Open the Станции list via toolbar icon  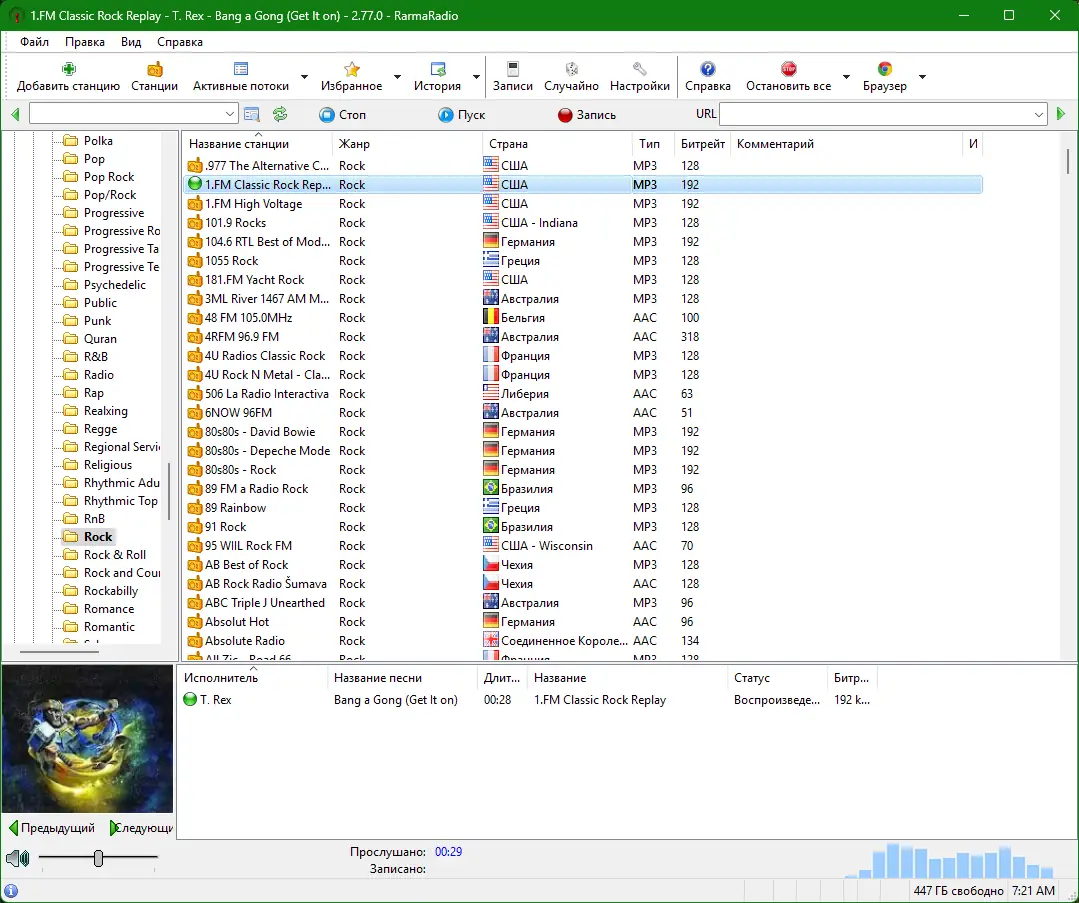click(x=154, y=70)
